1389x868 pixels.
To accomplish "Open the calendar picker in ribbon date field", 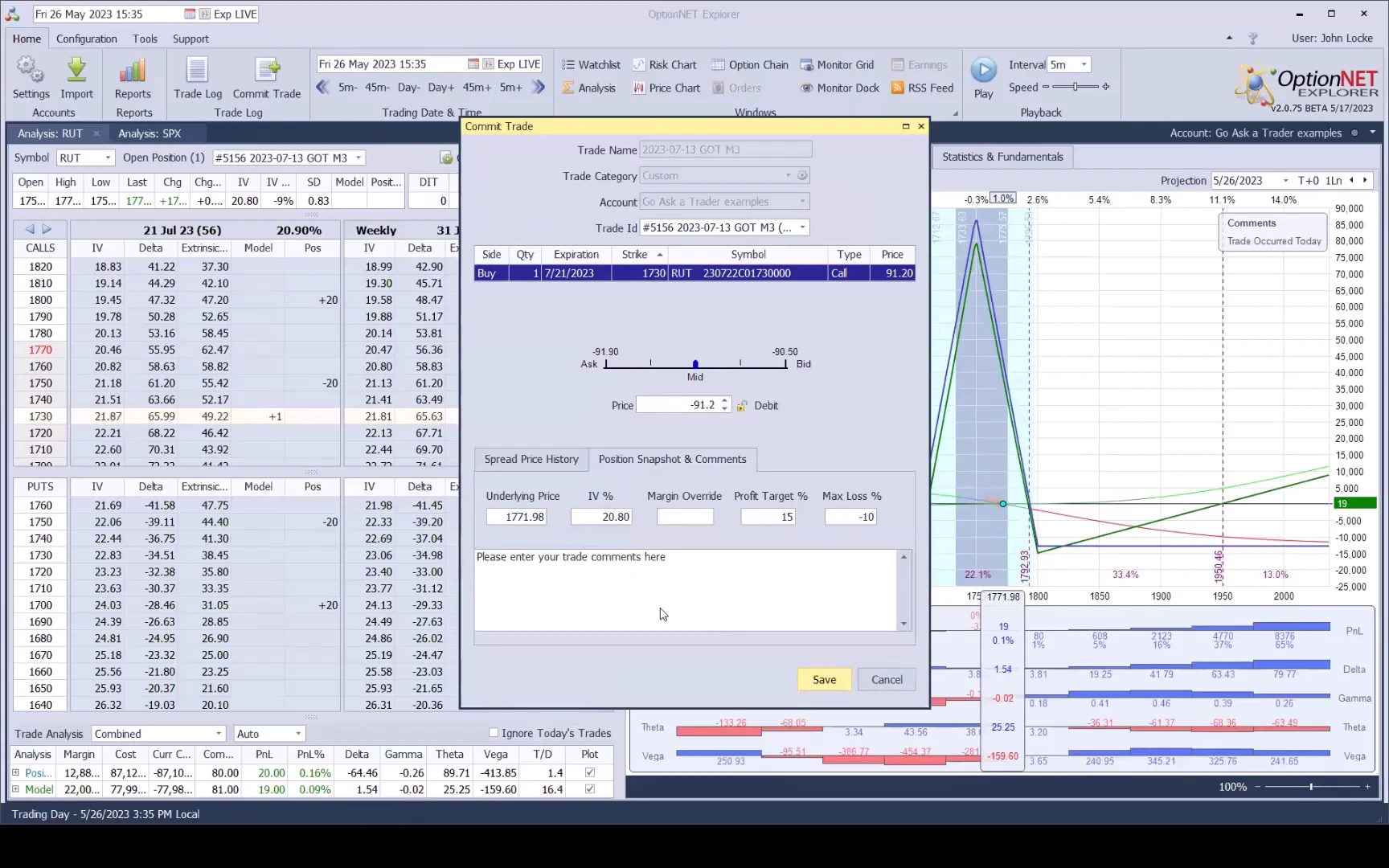I will pyautogui.click(x=473, y=64).
